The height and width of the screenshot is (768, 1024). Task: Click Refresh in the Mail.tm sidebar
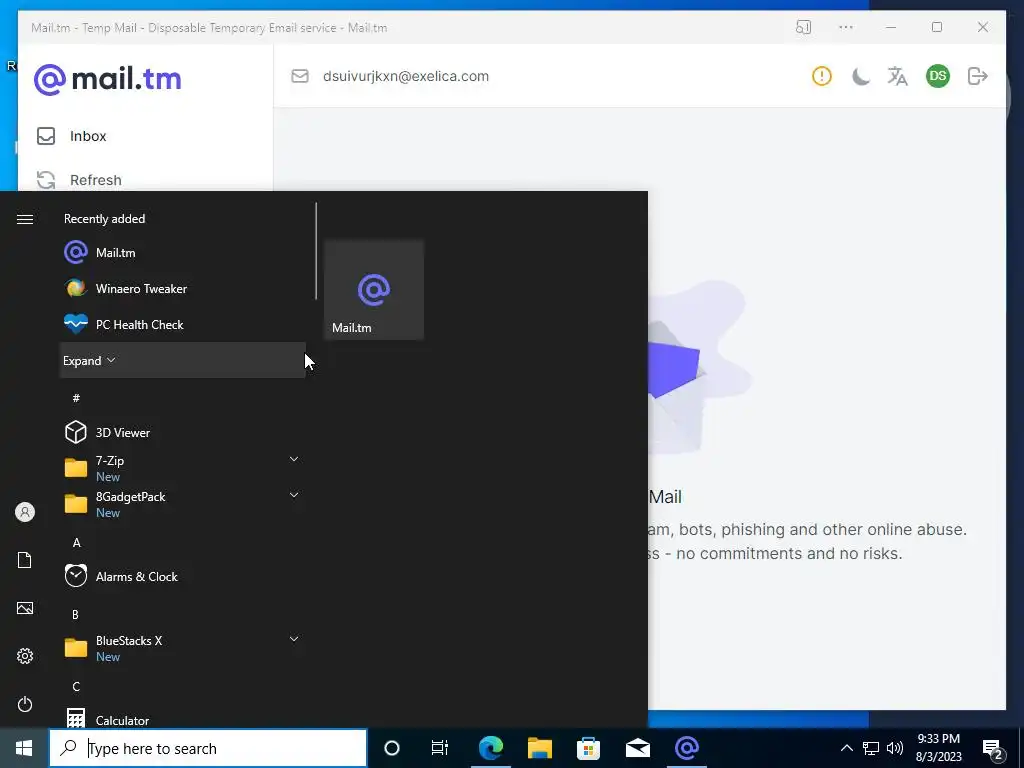79,180
